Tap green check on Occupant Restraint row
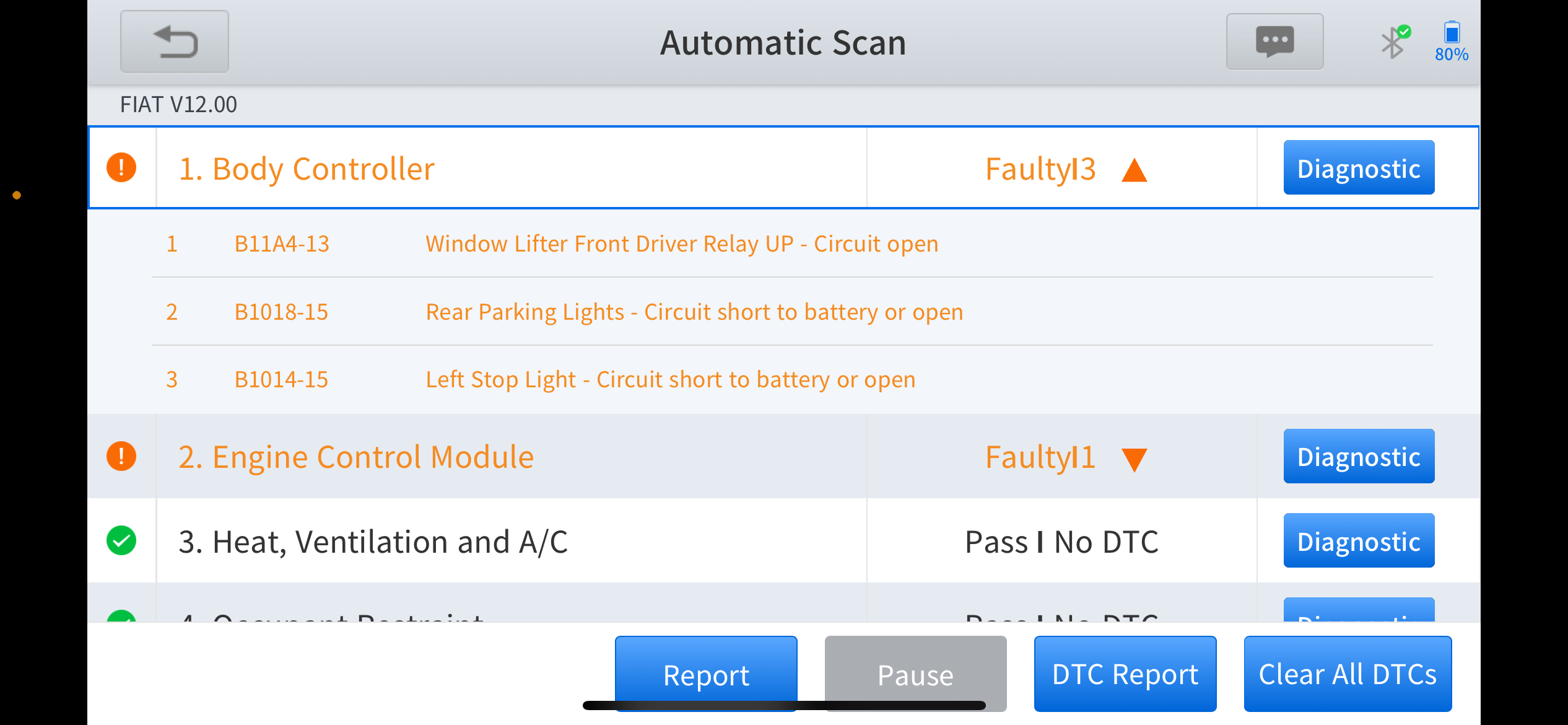 click(x=121, y=616)
